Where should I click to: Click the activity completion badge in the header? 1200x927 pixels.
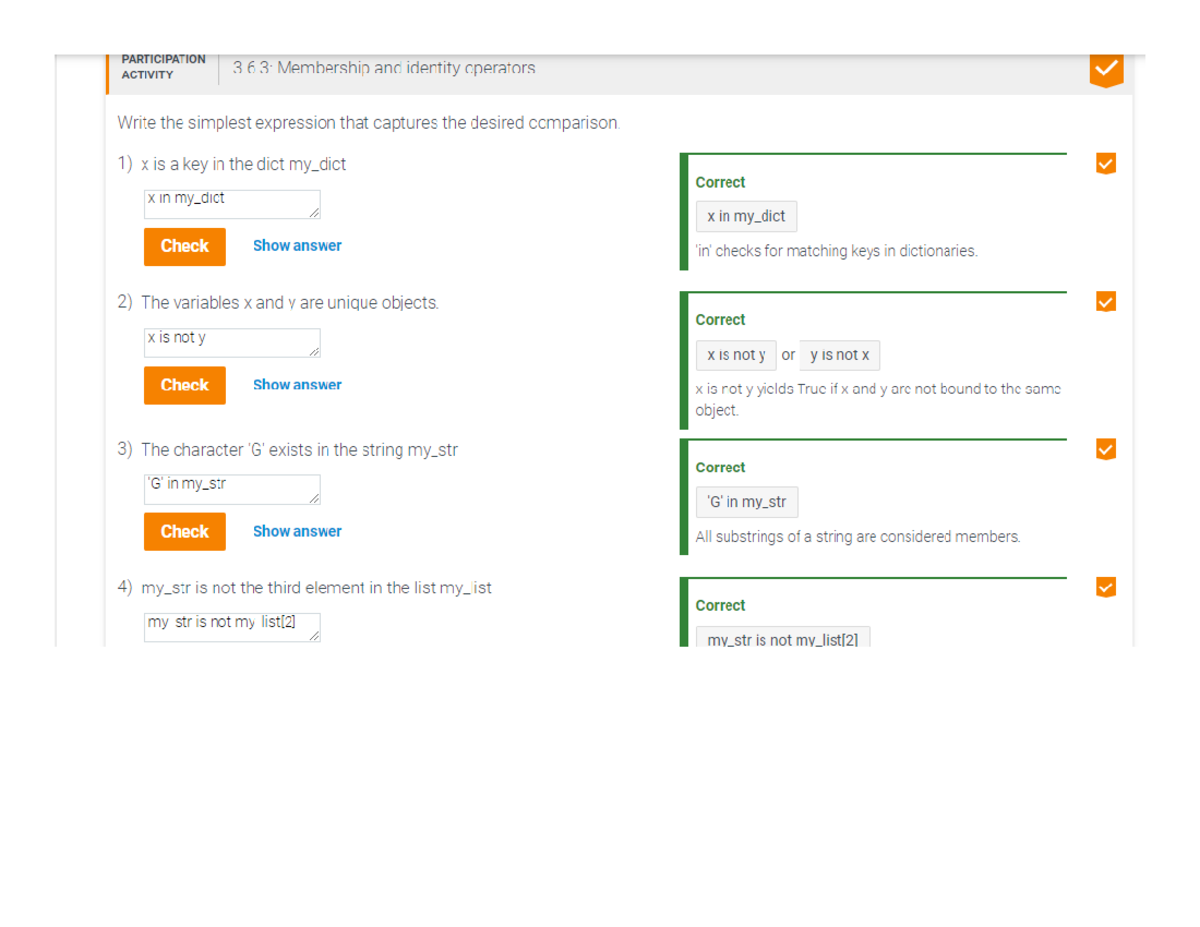point(1107,71)
